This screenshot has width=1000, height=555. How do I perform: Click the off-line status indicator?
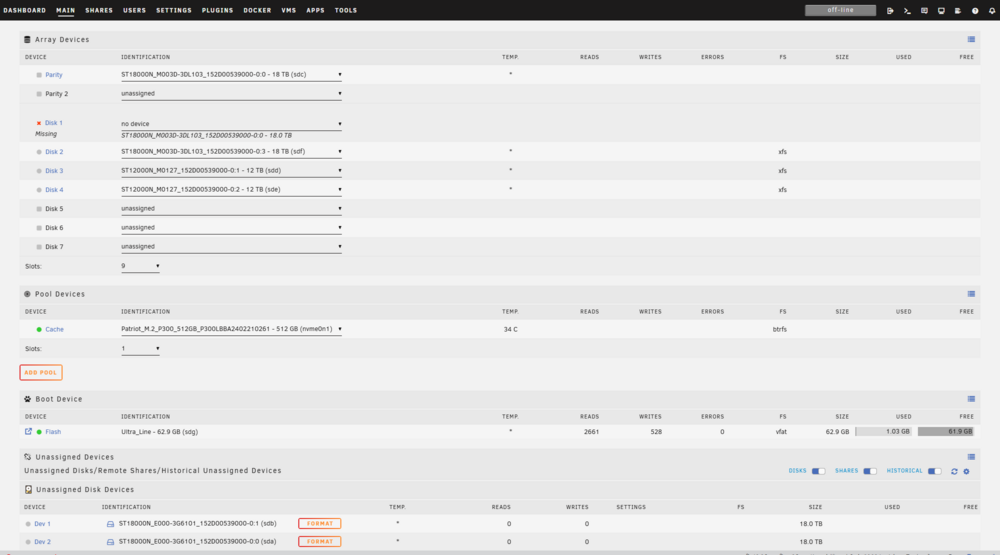[x=840, y=10]
